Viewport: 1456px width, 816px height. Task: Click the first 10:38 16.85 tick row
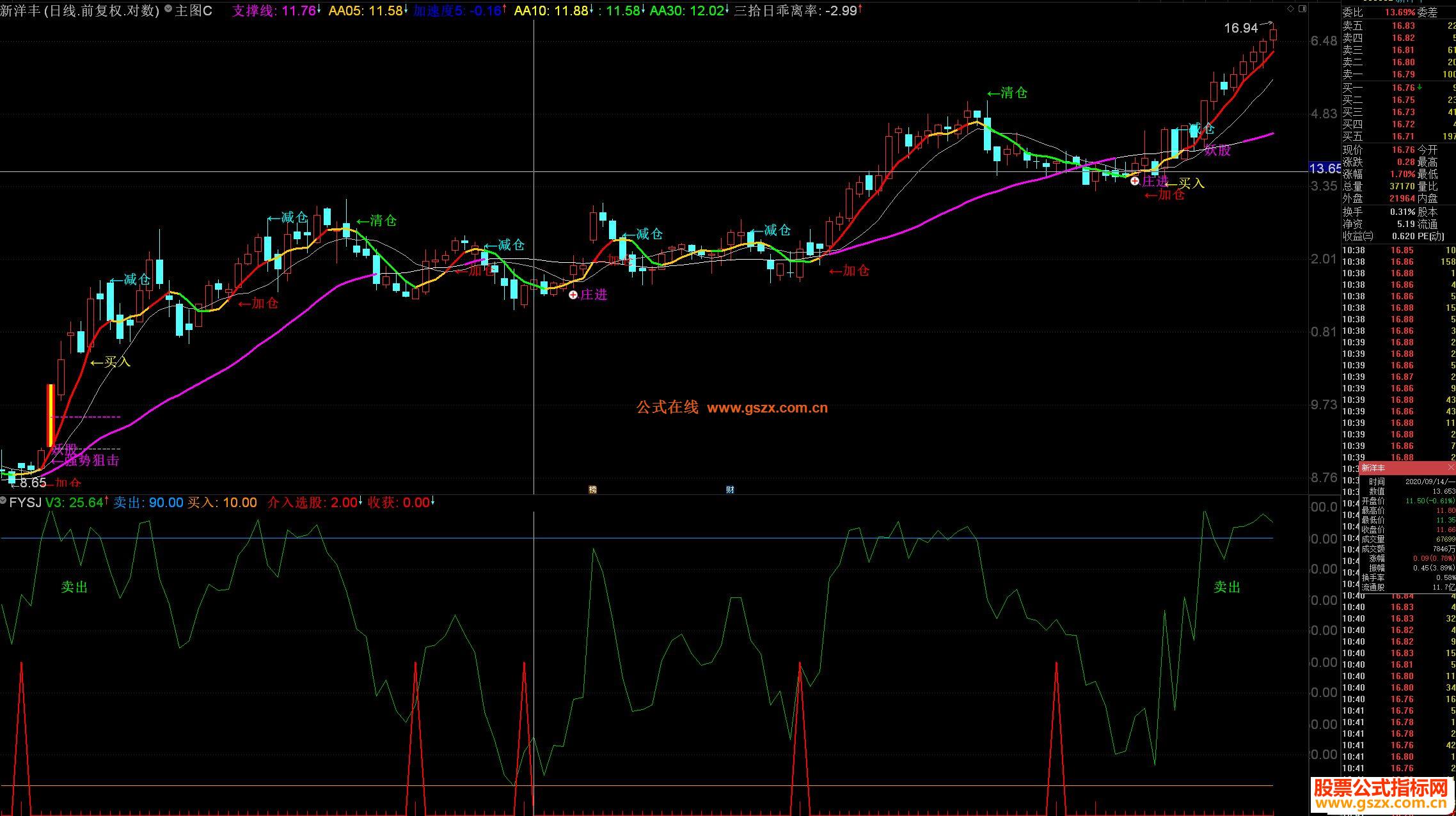1398,250
